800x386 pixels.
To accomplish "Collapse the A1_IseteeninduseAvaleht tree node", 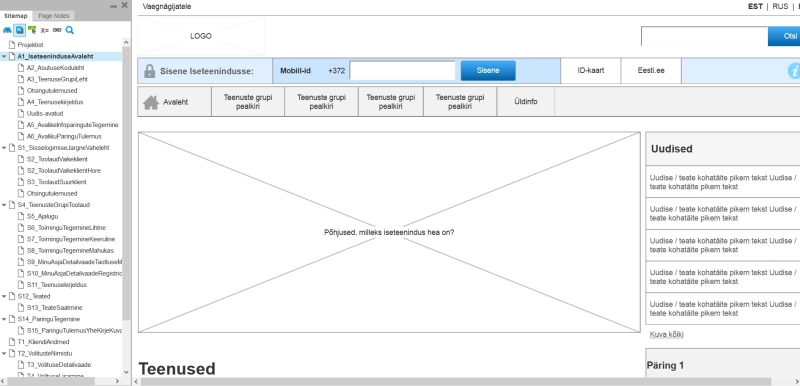I will 5,57.
